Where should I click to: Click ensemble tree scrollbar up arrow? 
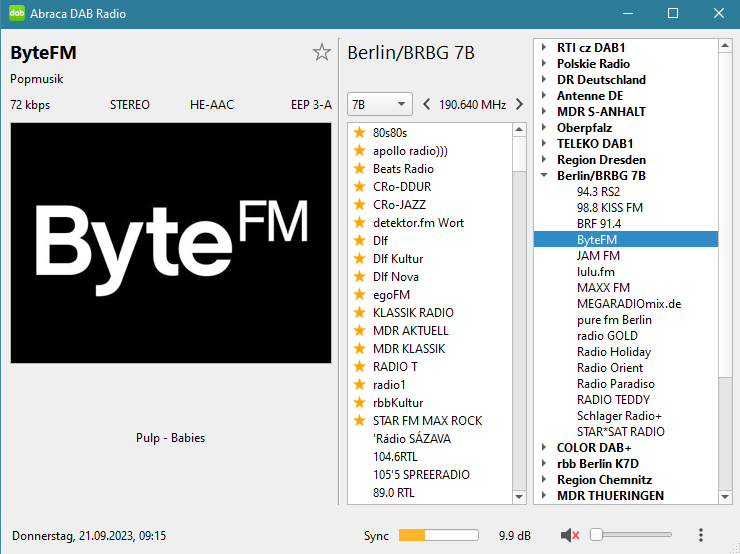[x=725, y=46]
